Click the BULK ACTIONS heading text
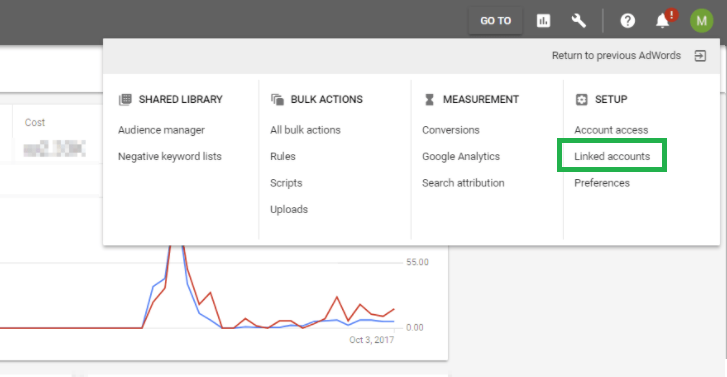727x377 pixels. pos(326,99)
